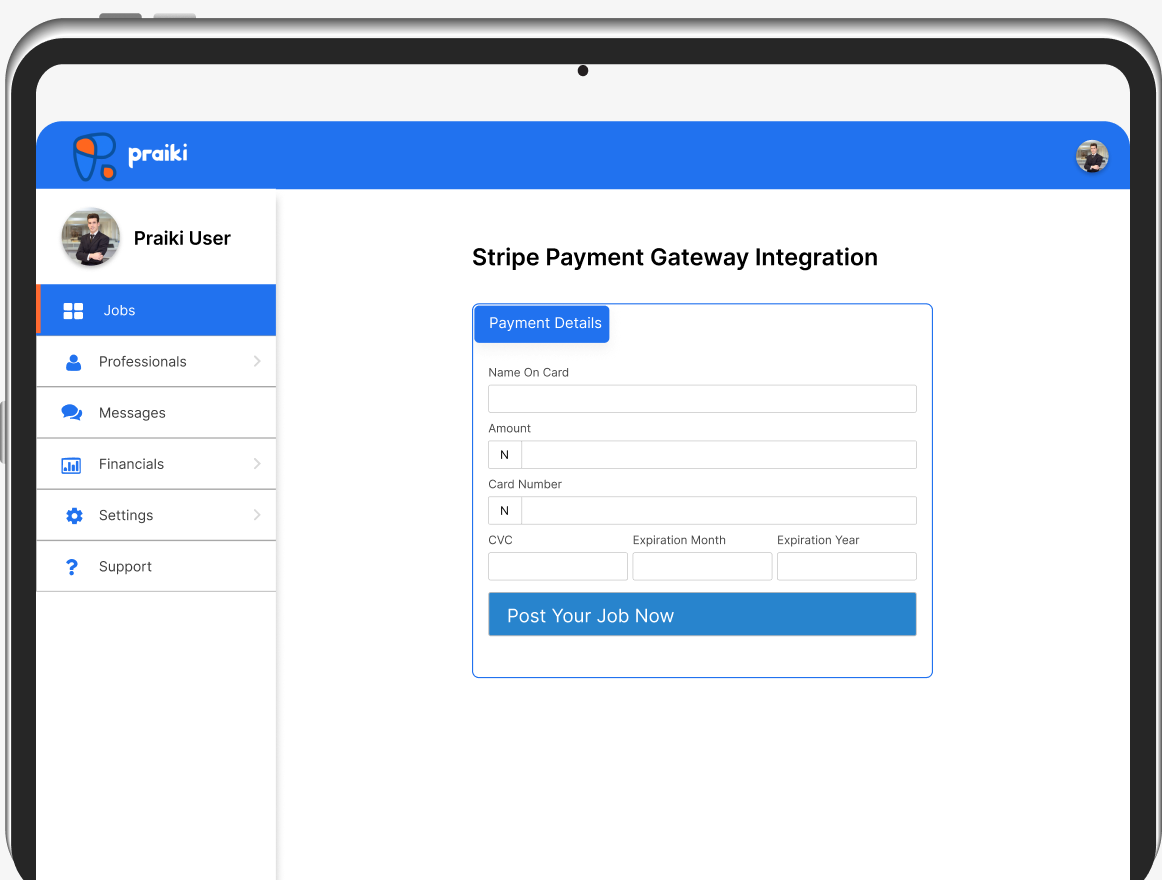Screen dimensions: 1162x880
Task: Expand the Financials submenu chevron
Action: click(x=257, y=463)
